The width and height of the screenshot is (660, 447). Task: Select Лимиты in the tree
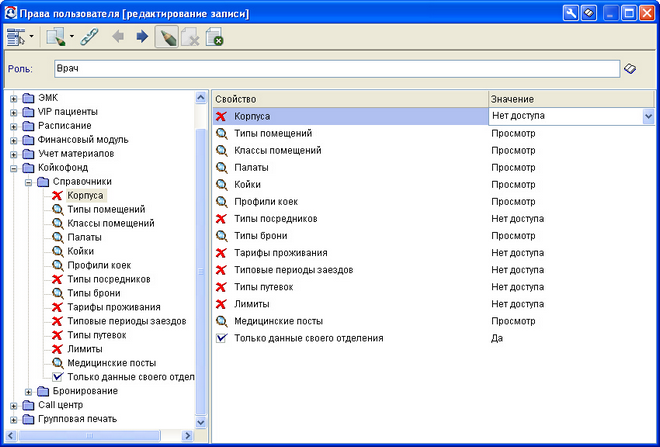(85, 349)
